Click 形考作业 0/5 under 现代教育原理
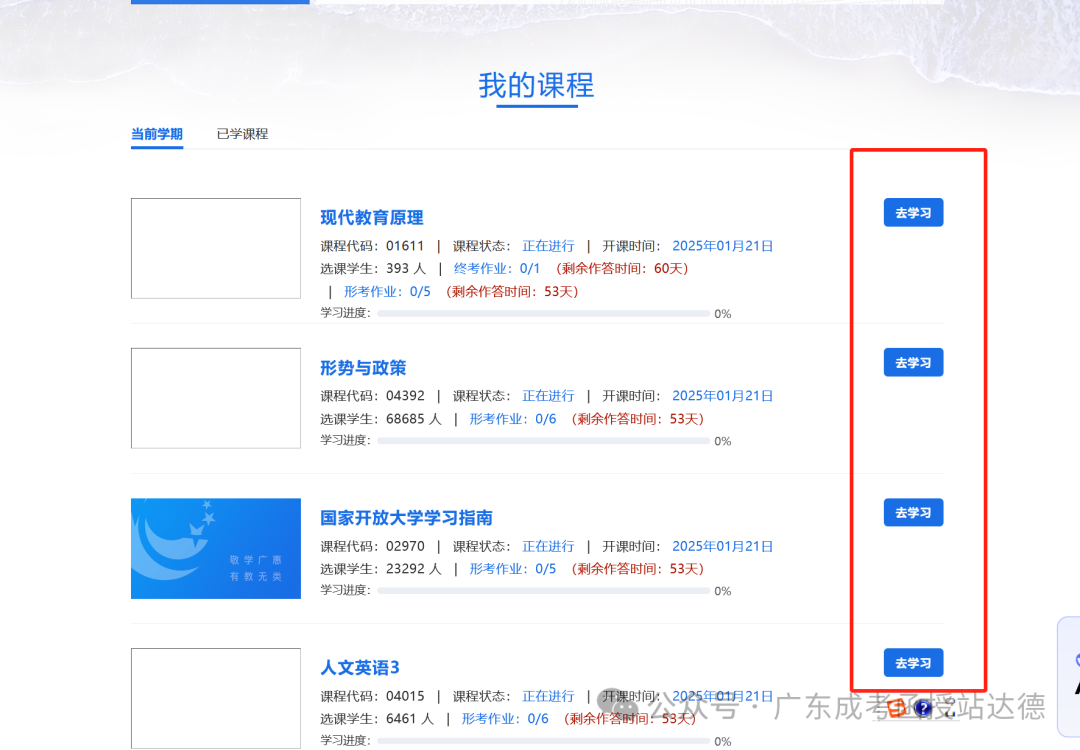This screenshot has height=750, width=1080. pyautogui.click(x=387, y=292)
